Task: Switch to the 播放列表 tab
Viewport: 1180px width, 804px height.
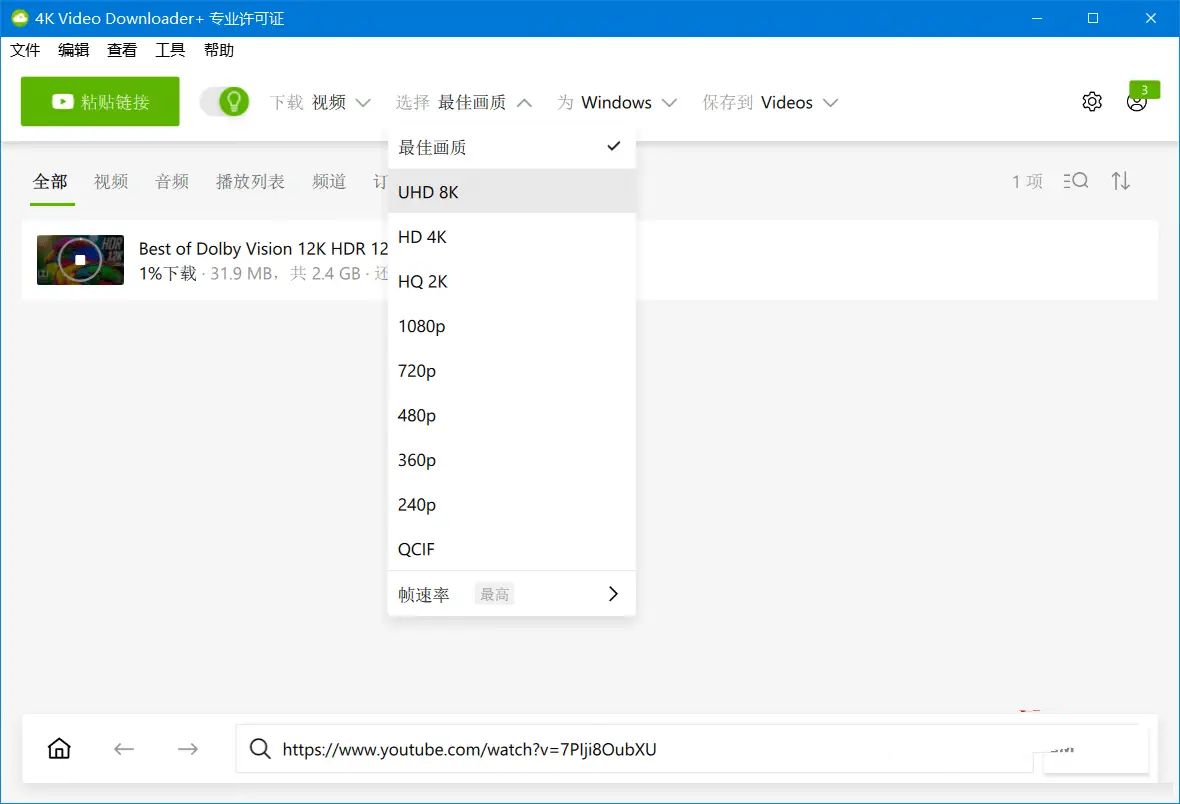Action: click(x=250, y=181)
